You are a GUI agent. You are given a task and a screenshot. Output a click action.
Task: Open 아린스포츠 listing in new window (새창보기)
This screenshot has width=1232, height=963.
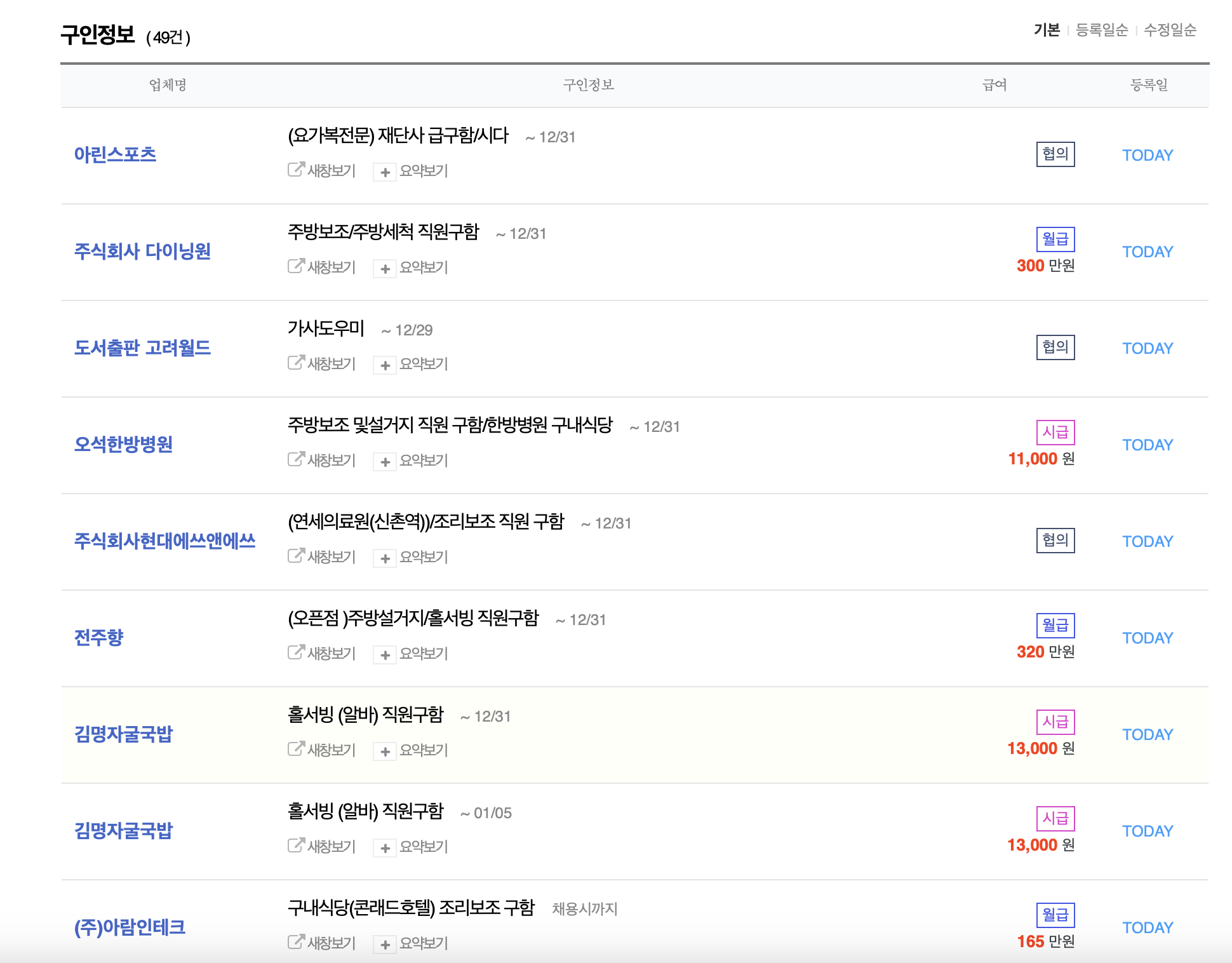coord(321,170)
